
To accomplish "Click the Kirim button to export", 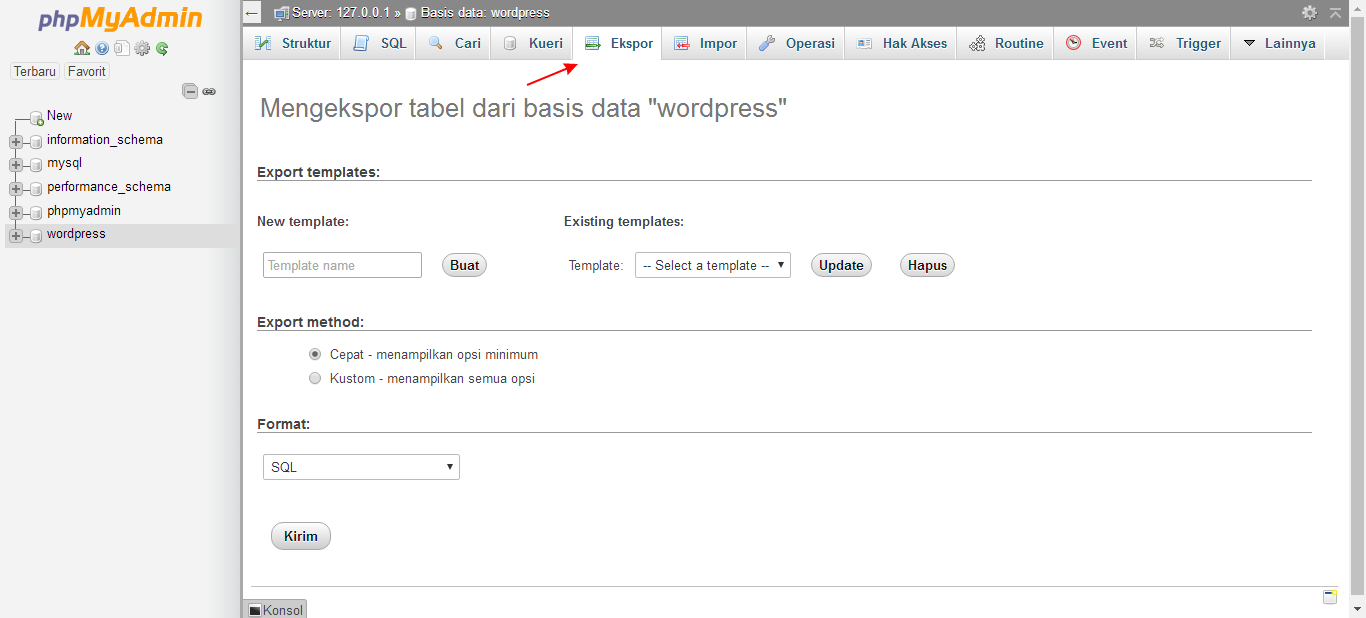I will pyautogui.click(x=300, y=536).
